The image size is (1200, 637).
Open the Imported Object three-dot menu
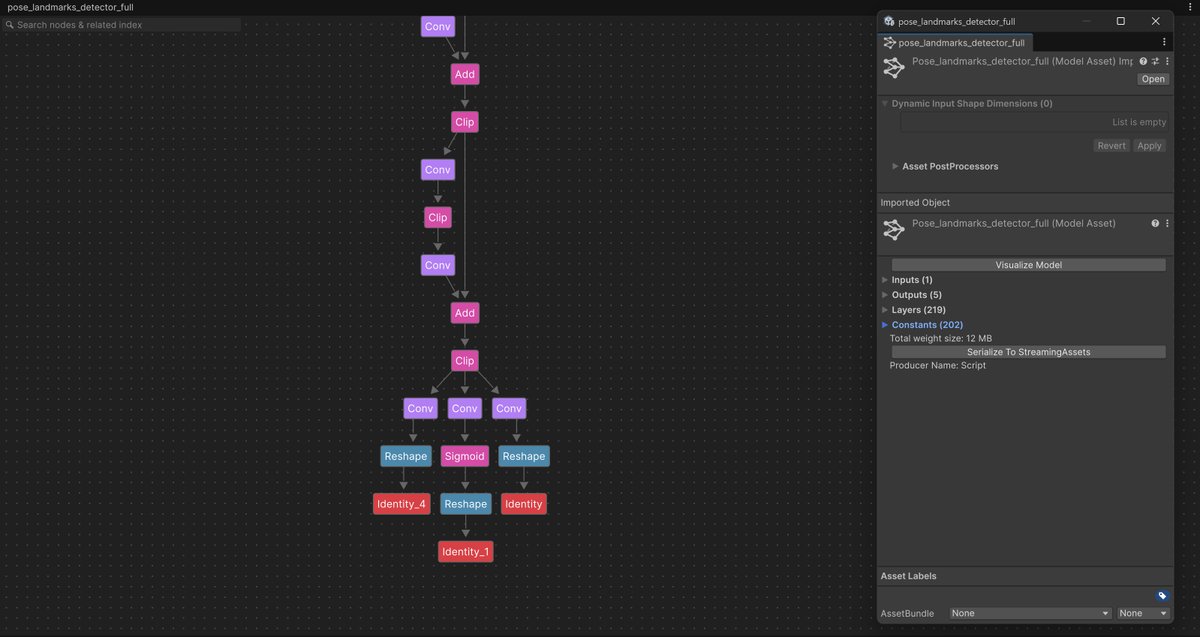[1167, 223]
